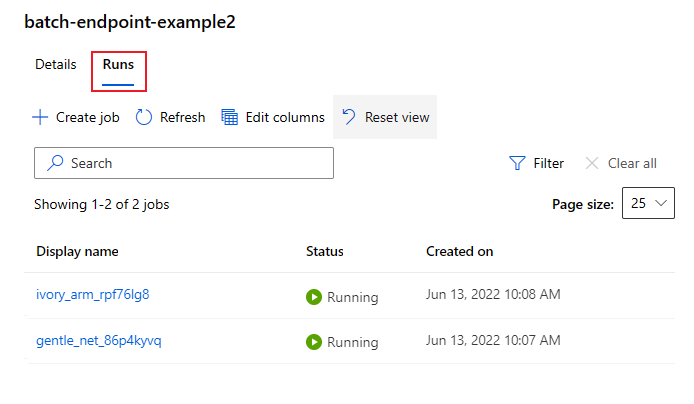This screenshot has height=404, width=694.
Task: Open the Page size dropdown
Action: click(x=648, y=204)
